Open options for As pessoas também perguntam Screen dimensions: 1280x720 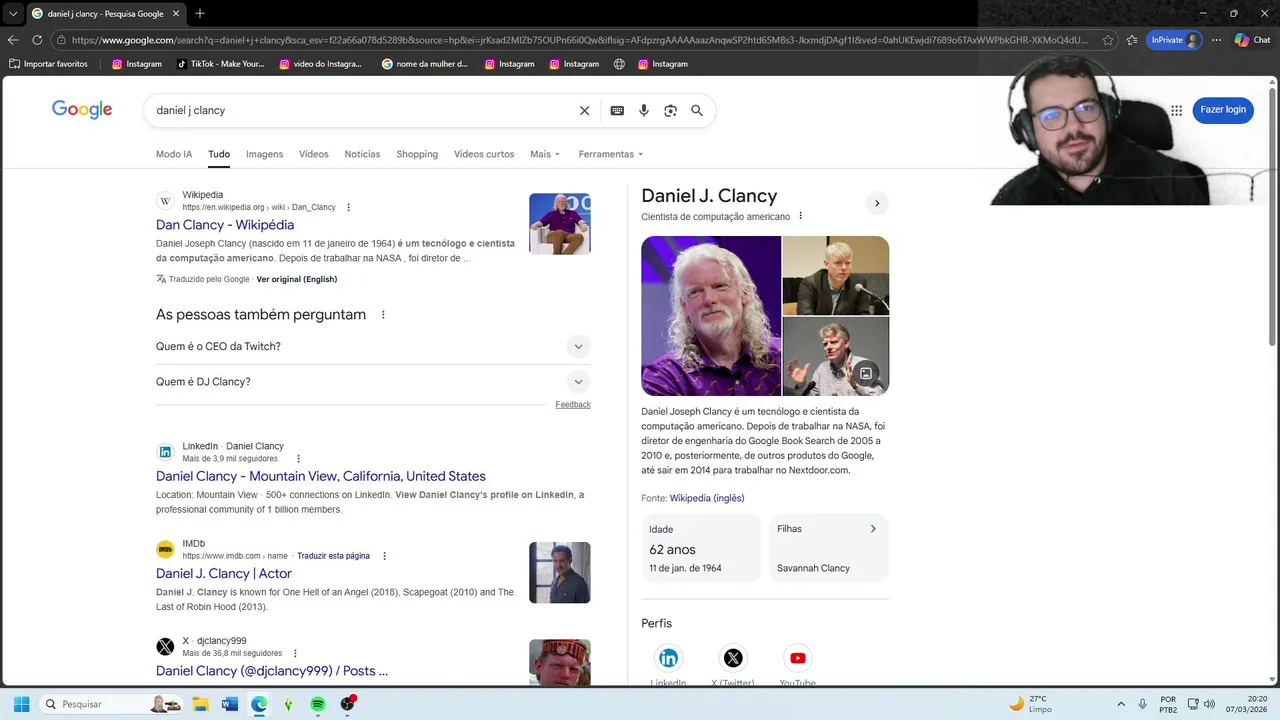pyautogui.click(x=382, y=315)
